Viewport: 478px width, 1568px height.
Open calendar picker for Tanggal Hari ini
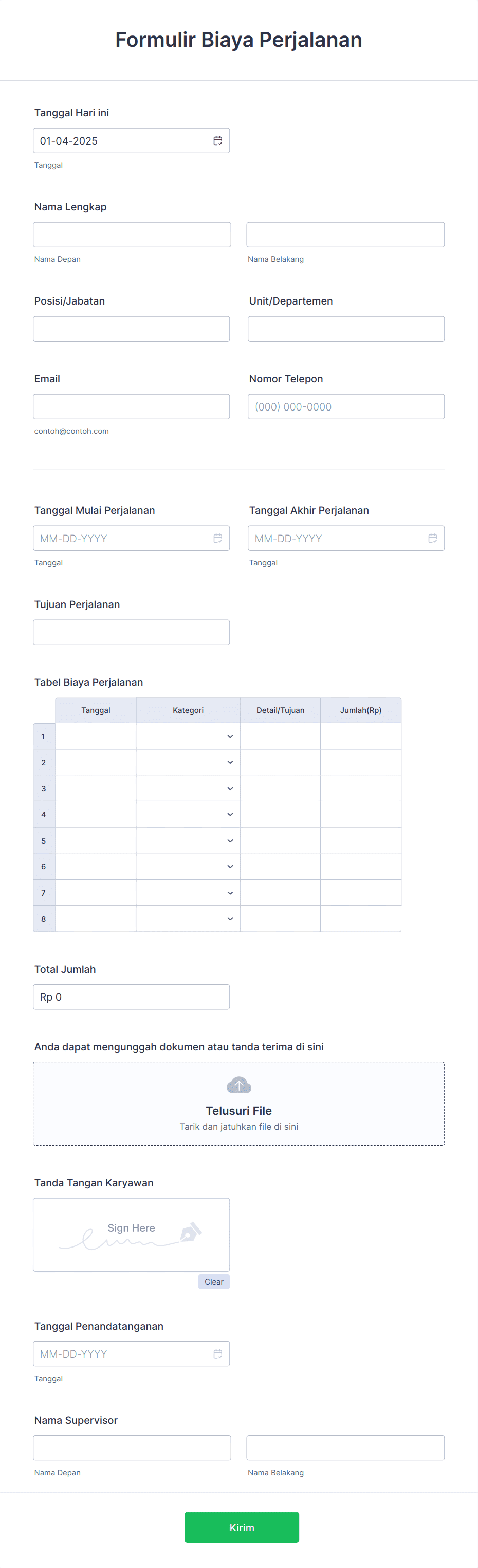218,140
